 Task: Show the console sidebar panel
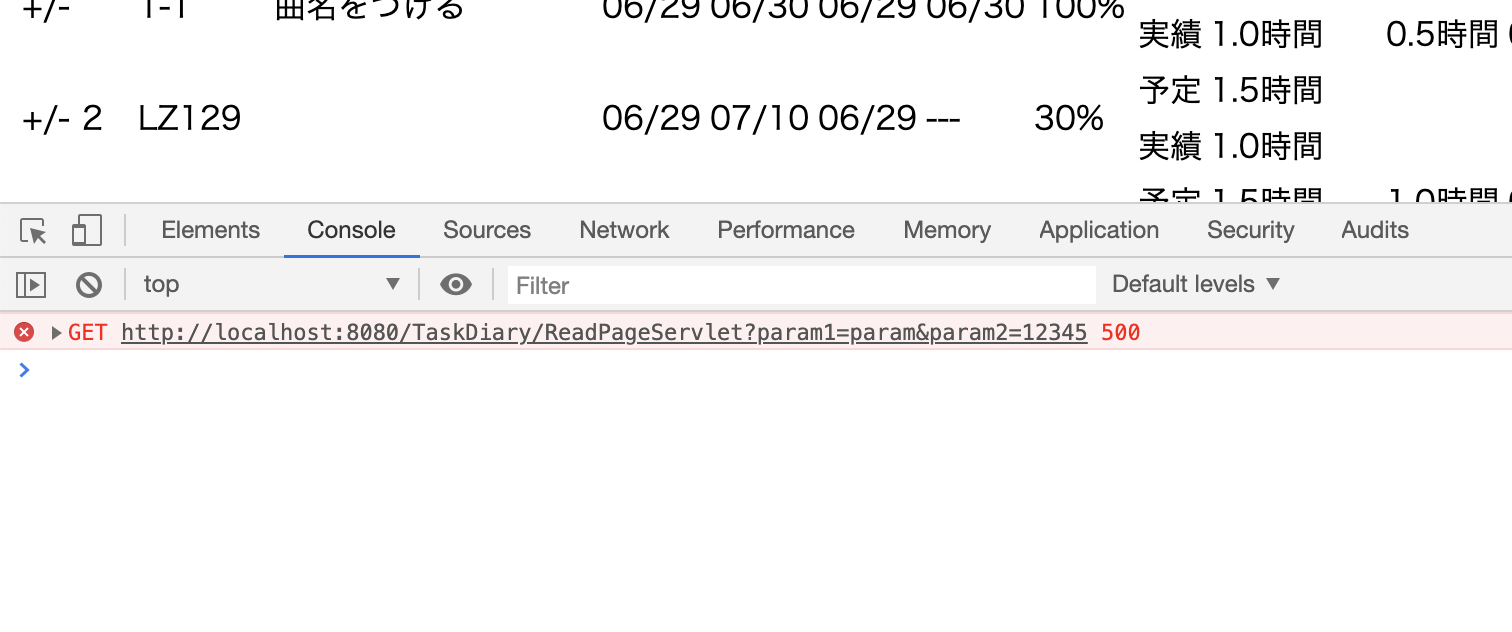(x=31, y=285)
